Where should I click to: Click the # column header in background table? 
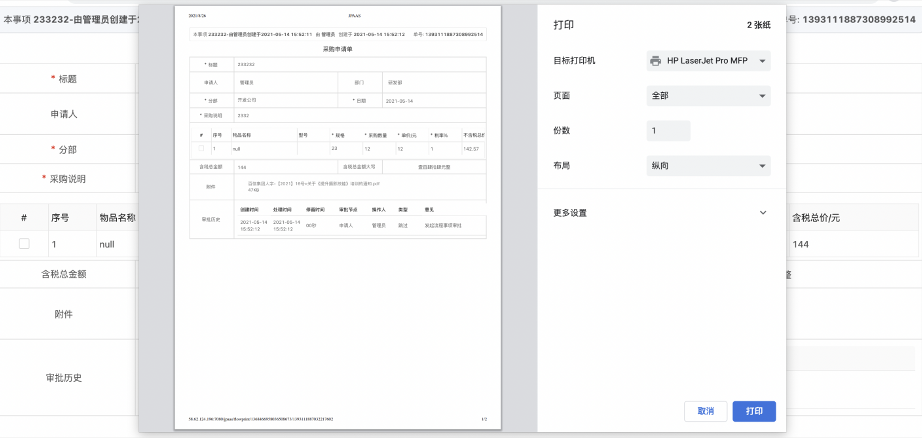point(24,218)
